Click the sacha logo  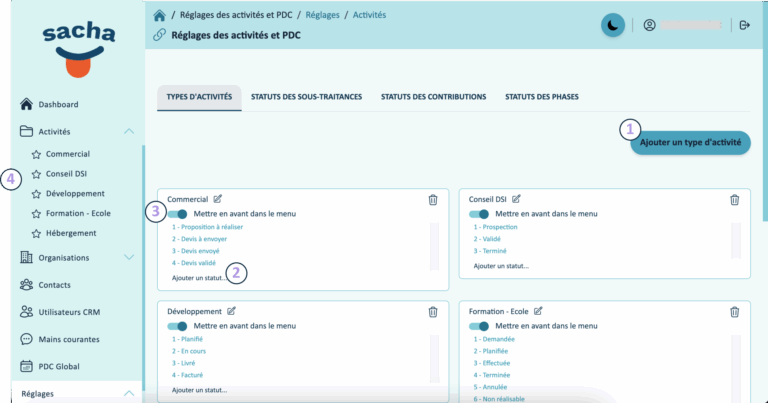(79, 50)
